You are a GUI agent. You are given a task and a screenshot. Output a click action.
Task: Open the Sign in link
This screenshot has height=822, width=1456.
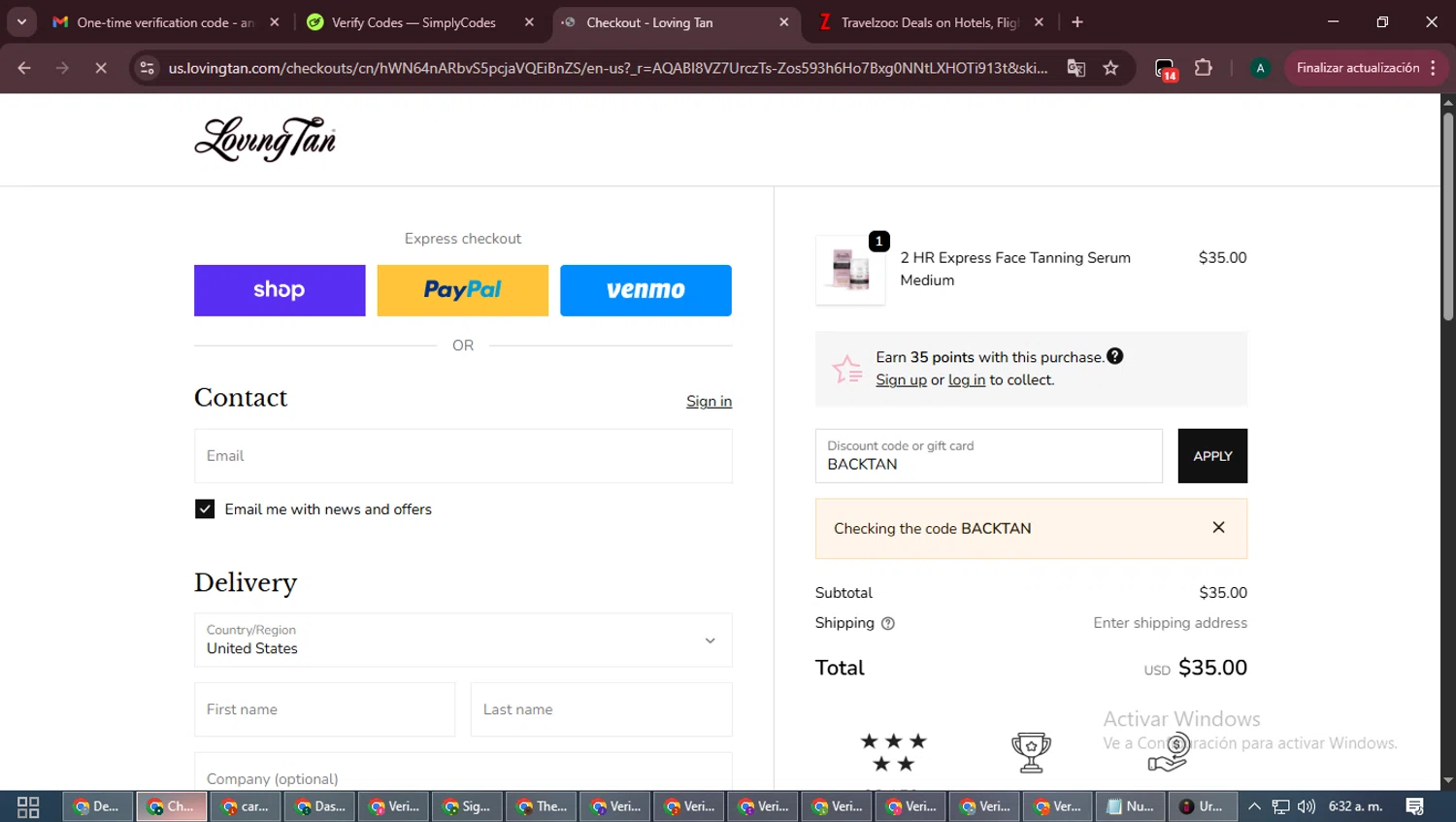[709, 401]
